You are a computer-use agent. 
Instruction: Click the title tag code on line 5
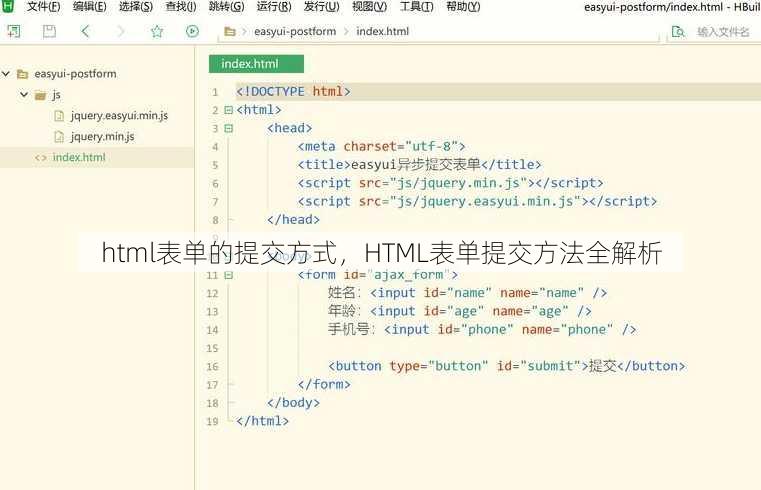[419, 165]
